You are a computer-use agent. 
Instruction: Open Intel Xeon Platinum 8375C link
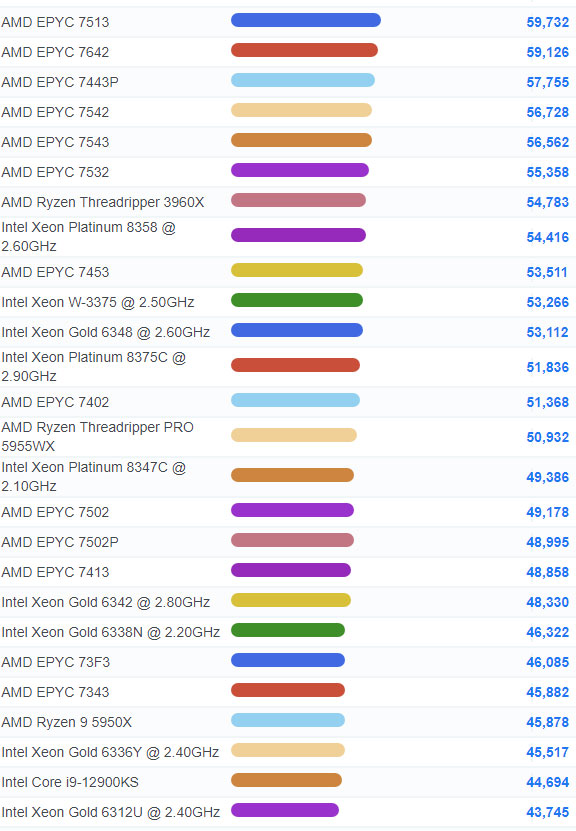(x=94, y=367)
